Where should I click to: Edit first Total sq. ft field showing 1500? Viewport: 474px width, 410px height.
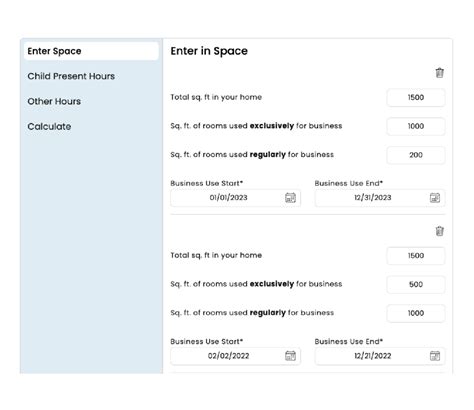click(x=416, y=97)
